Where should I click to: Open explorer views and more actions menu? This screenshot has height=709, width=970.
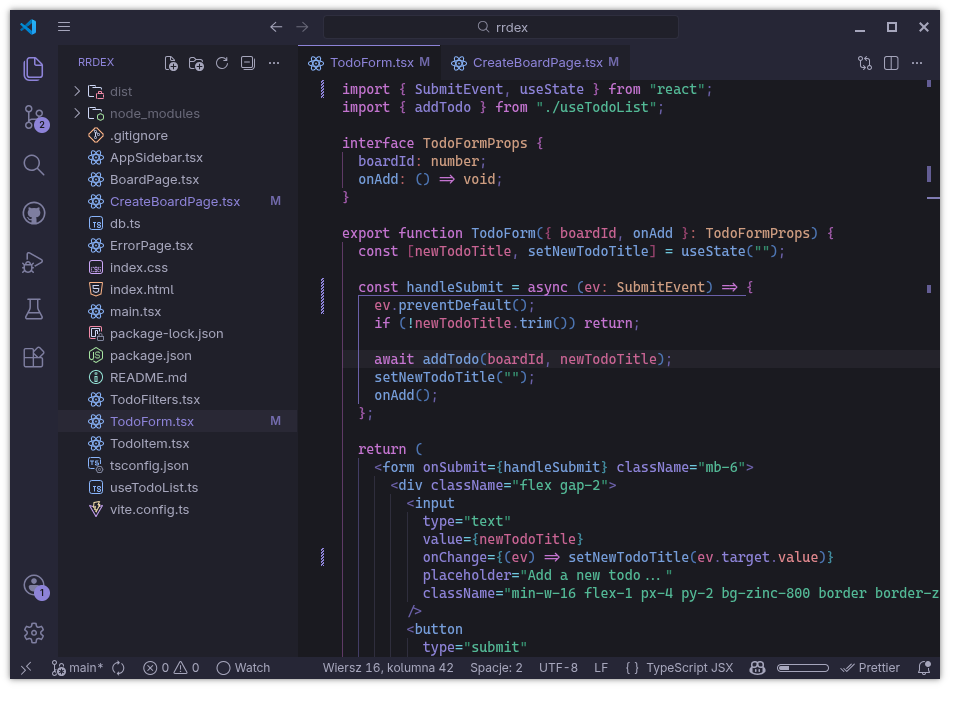(x=273, y=63)
